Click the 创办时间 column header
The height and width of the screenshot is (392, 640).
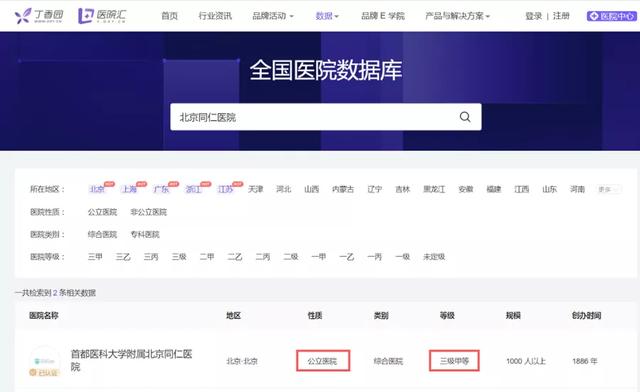click(x=587, y=315)
